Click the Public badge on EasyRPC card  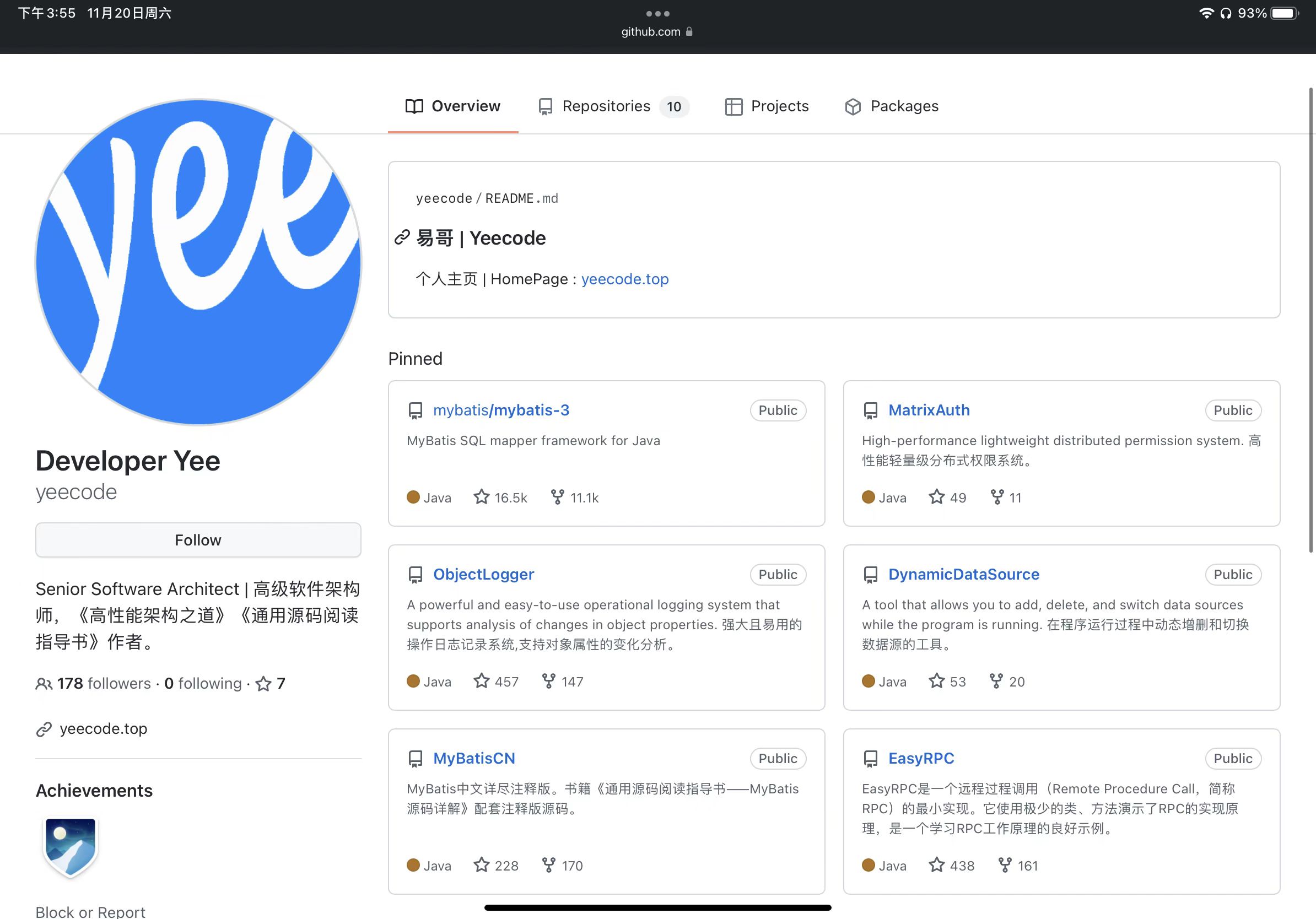tap(1233, 759)
